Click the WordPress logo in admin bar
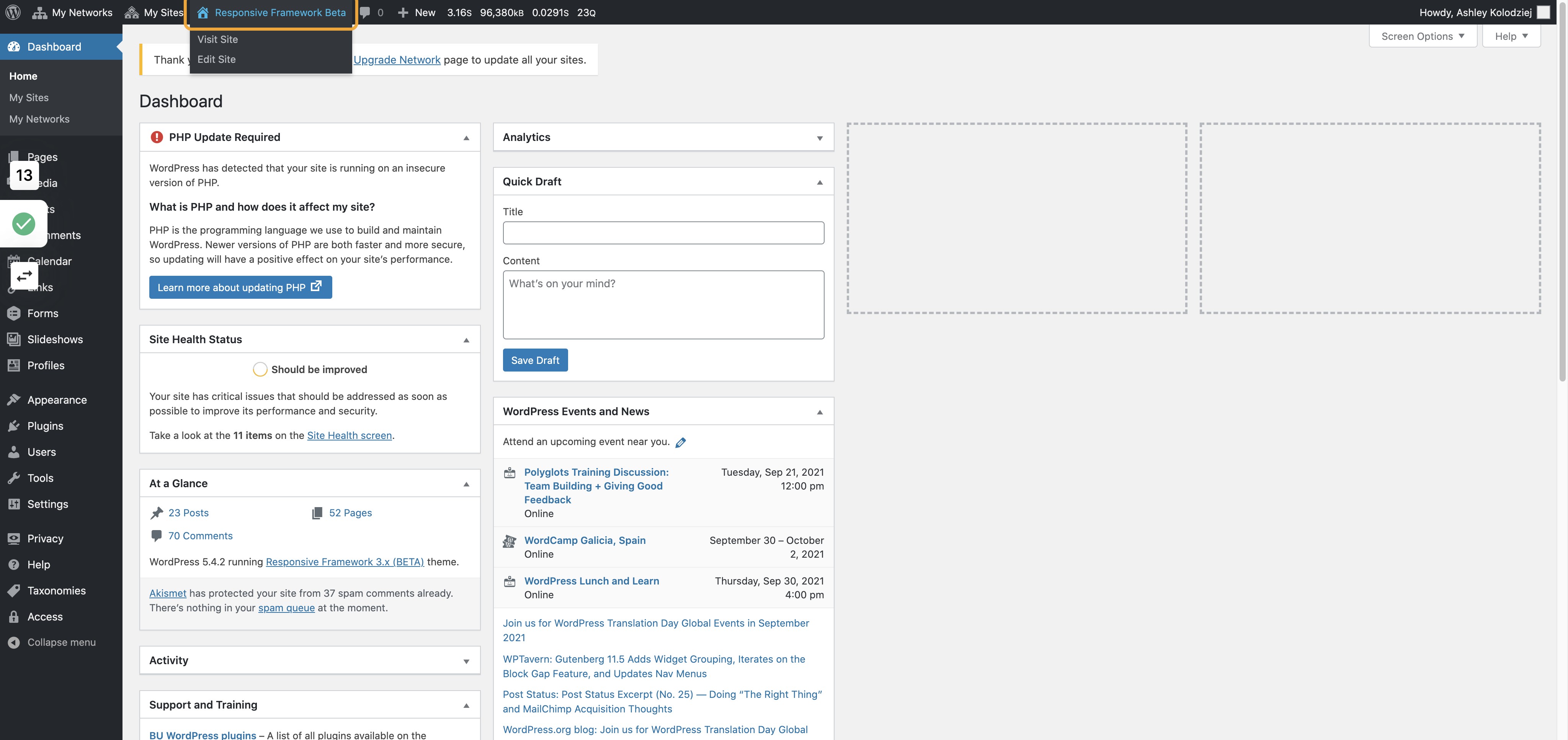 (x=13, y=12)
